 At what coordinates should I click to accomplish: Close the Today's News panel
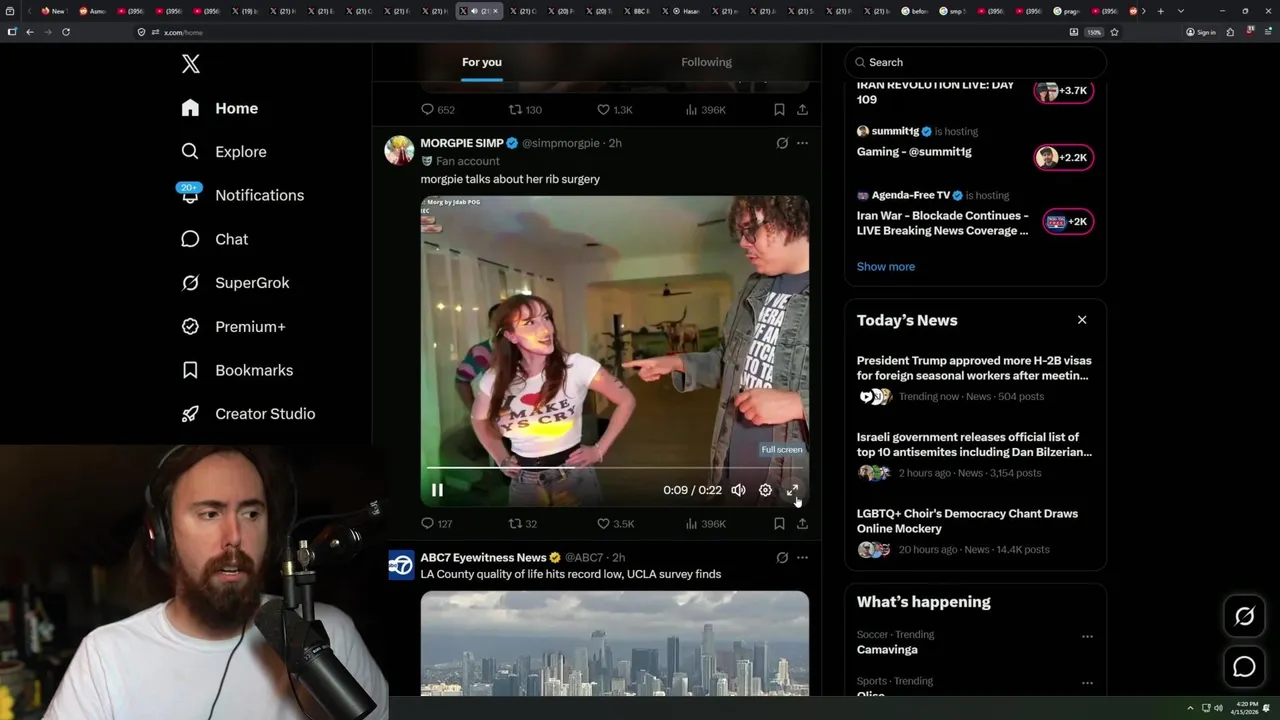pos(1082,320)
